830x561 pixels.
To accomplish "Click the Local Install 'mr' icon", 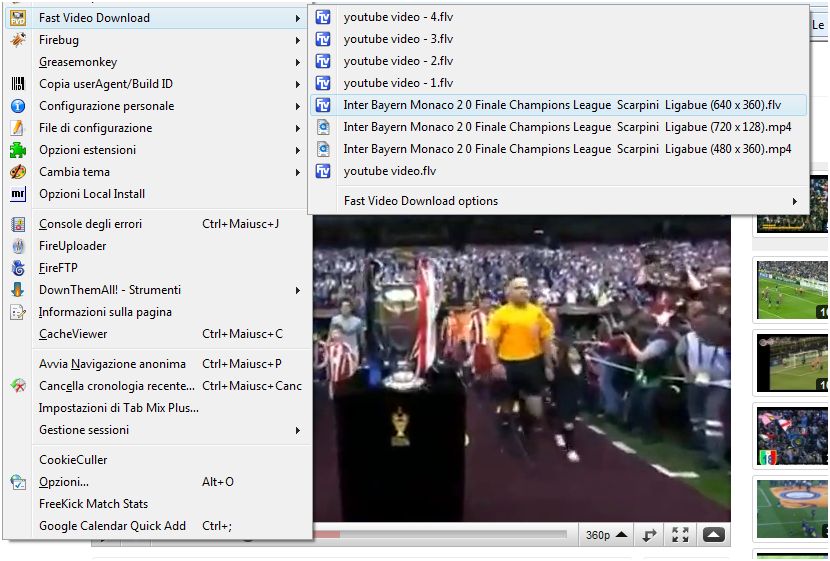I will point(18,194).
